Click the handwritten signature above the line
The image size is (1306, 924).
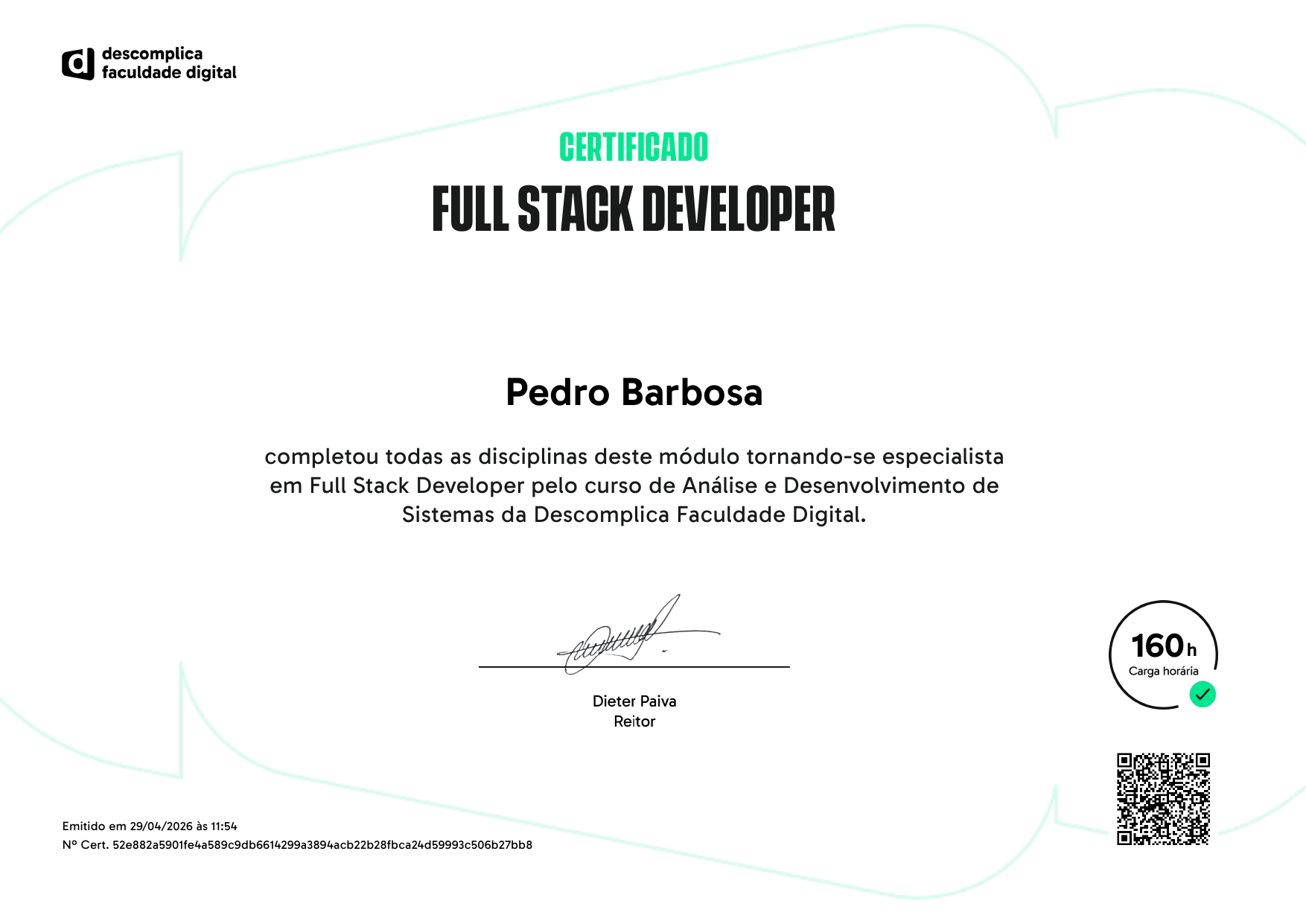tap(638, 634)
